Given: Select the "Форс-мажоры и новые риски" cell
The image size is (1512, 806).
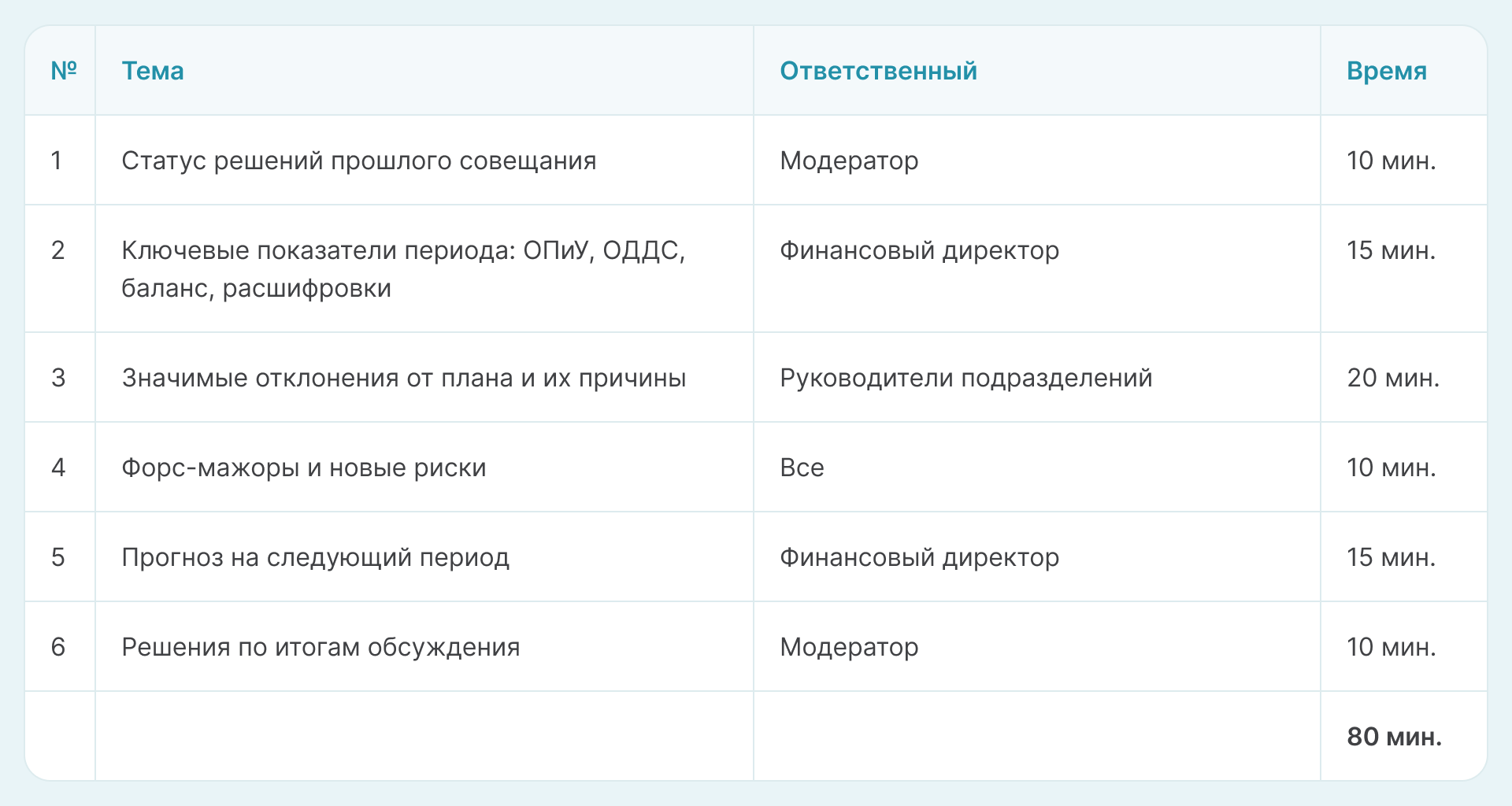Looking at the screenshot, I should 303,468.
